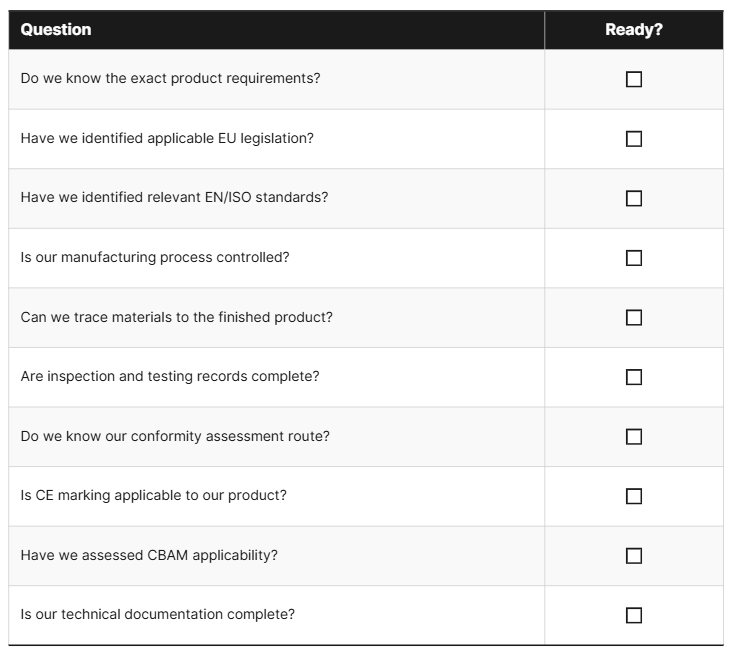This screenshot has width=733, height=650.
Task: Select the 'Do we know the exact product requirements?' text
Action: (x=170, y=79)
